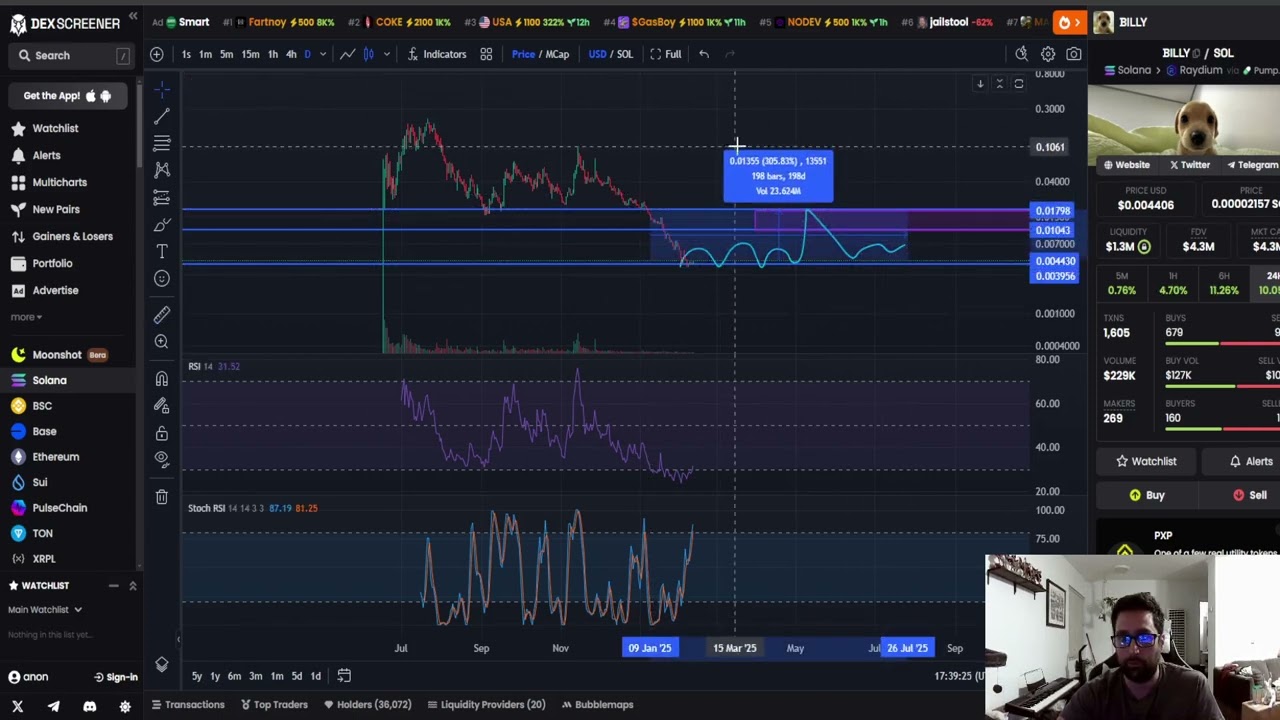The height and width of the screenshot is (720, 1280).
Task: Toggle magnet mode for drawings
Action: pos(162,379)
